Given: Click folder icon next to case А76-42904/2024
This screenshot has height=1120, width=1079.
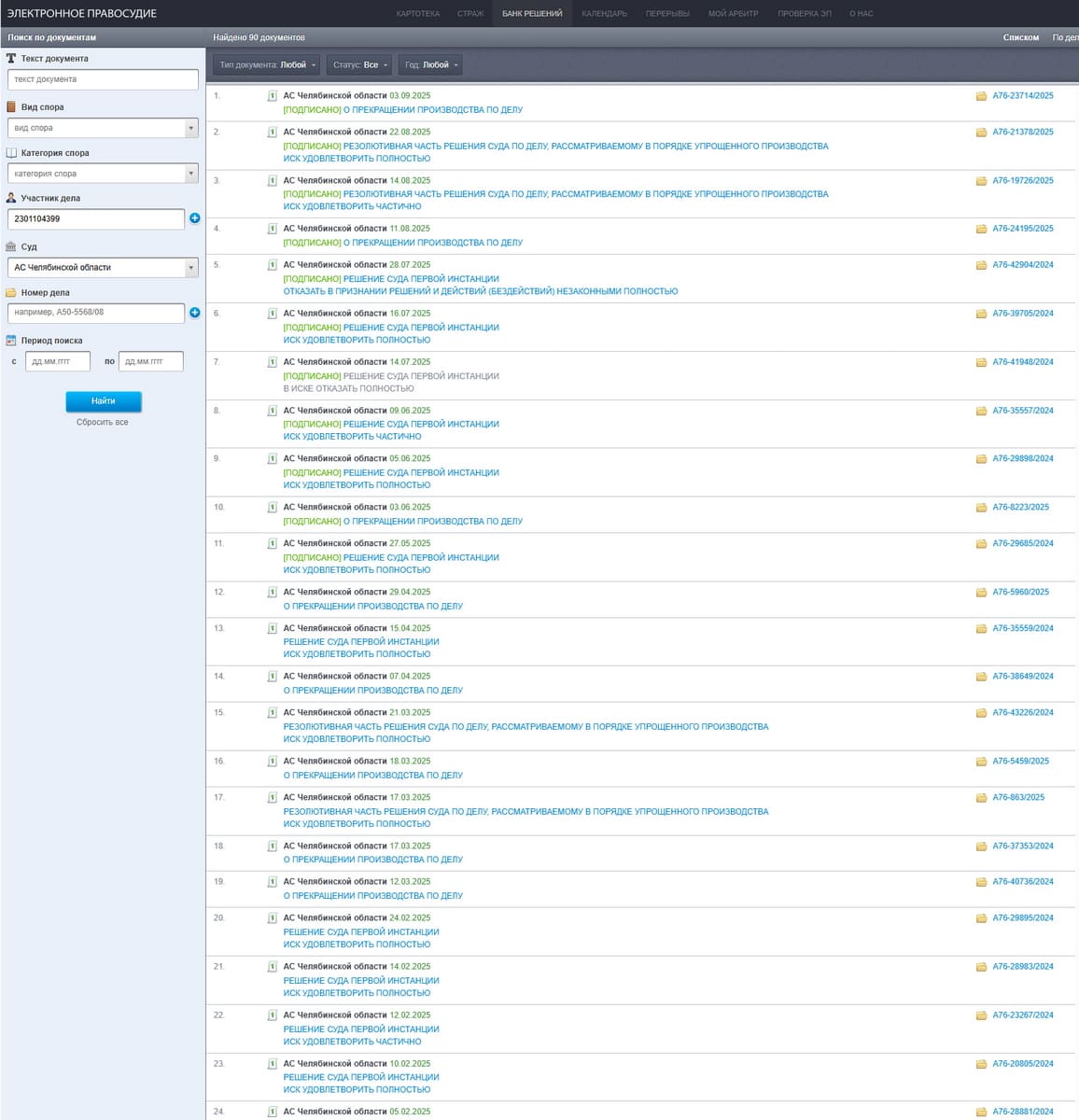Looking at the screenshot, I should click(981, 265).
